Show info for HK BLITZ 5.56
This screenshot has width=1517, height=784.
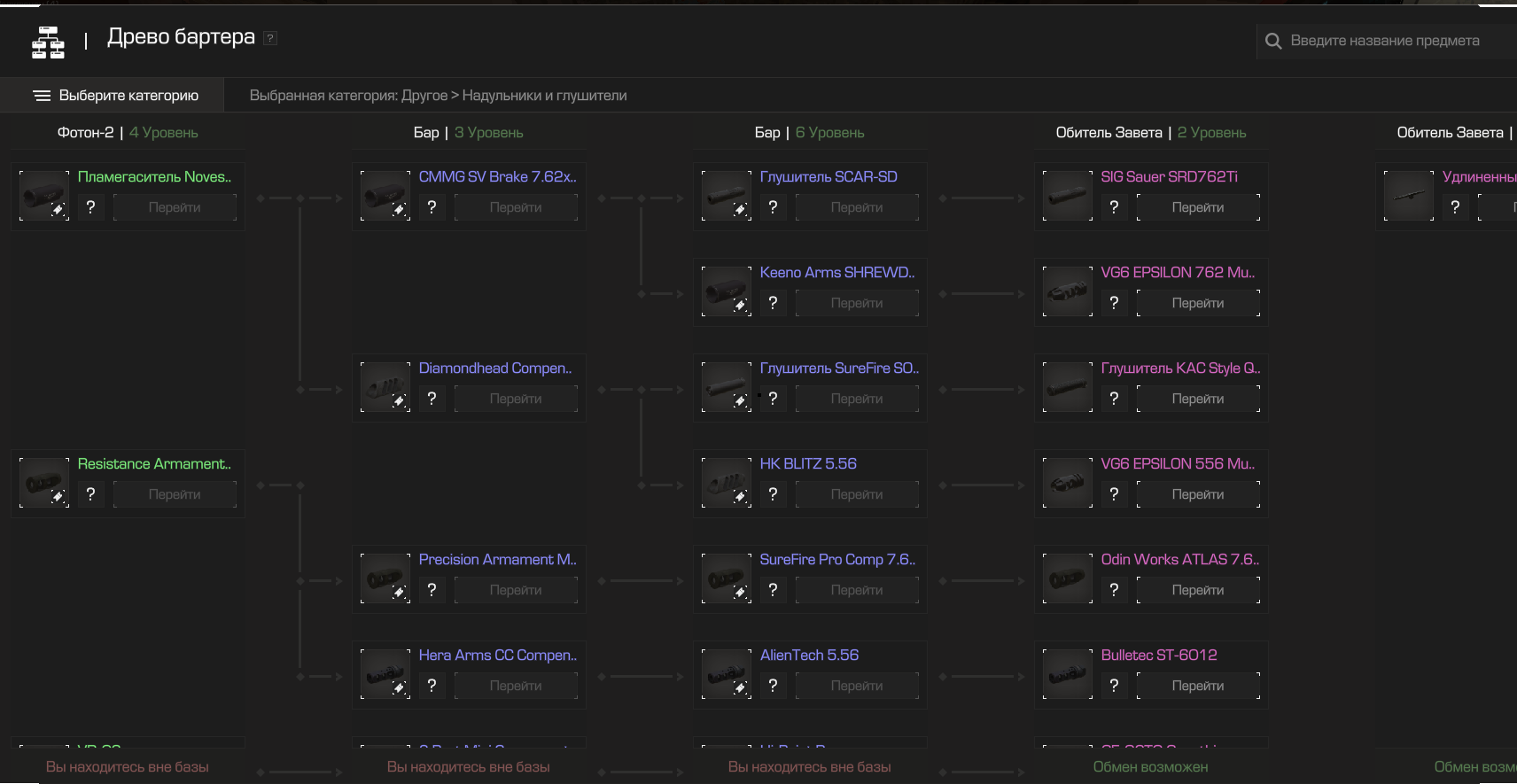pos(773,494)
